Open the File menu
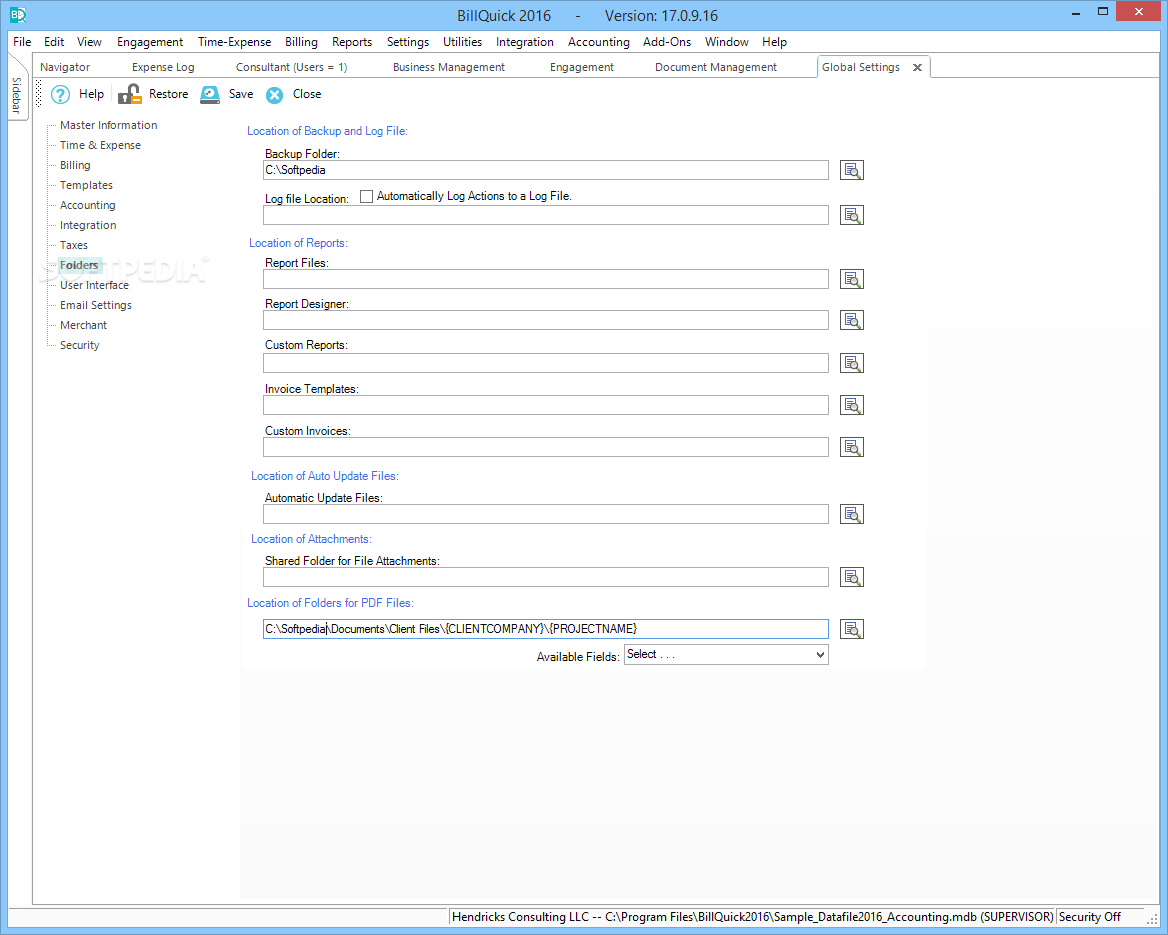The width and height of the screenshot is (1168, 935). (x=22, y=42)
